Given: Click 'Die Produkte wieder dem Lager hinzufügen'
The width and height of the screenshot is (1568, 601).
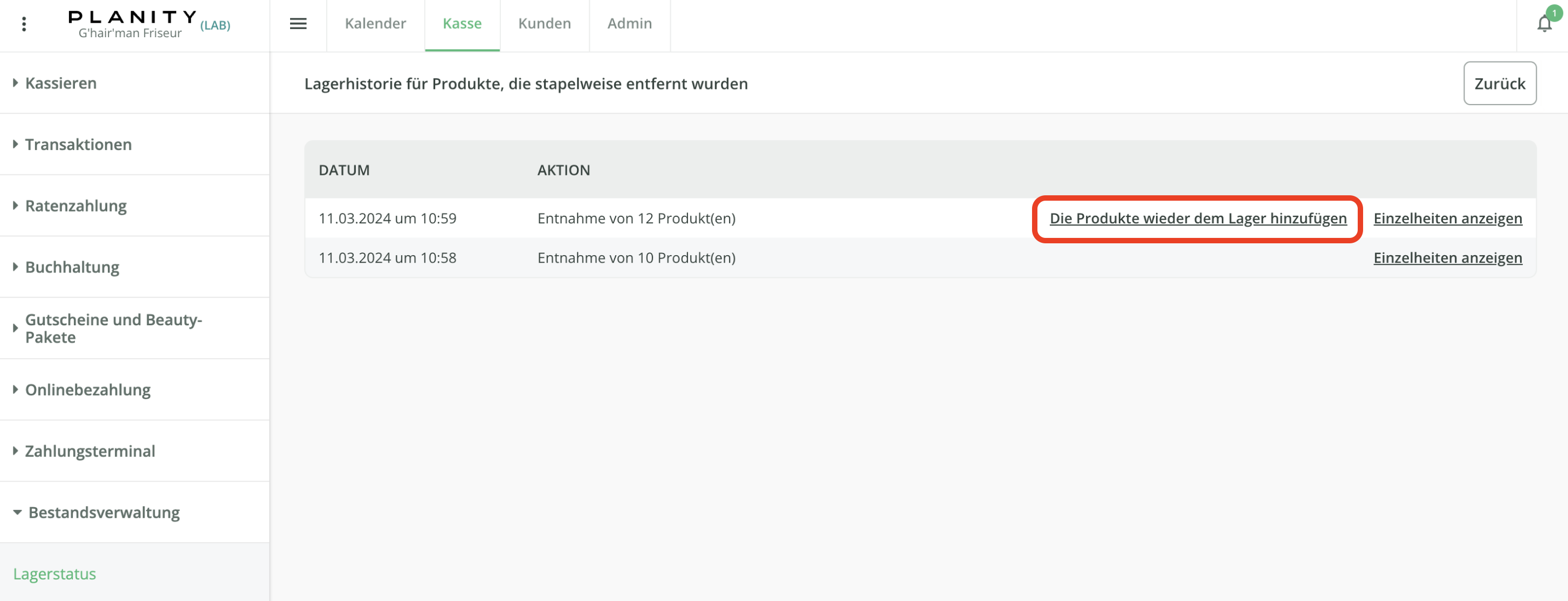Looking at the screenshot, I should point(1198,218).
